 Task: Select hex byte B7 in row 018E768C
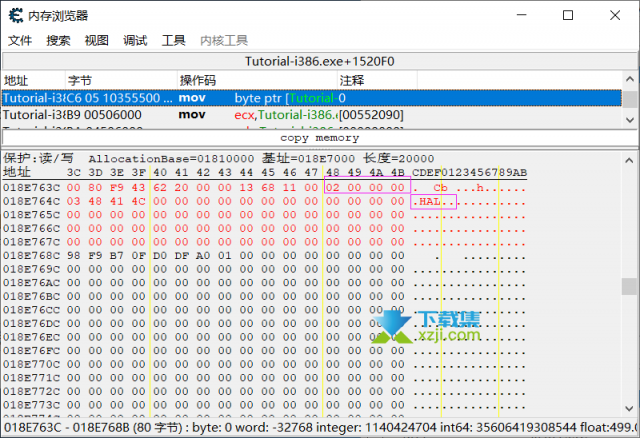click(x=117, y=256)
